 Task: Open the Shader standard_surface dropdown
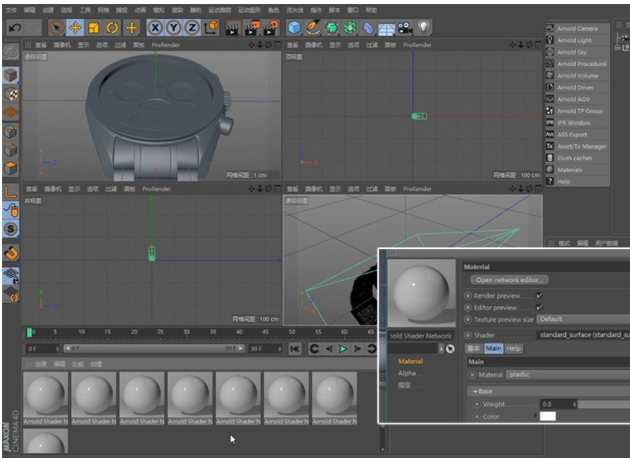coord(582,335)
